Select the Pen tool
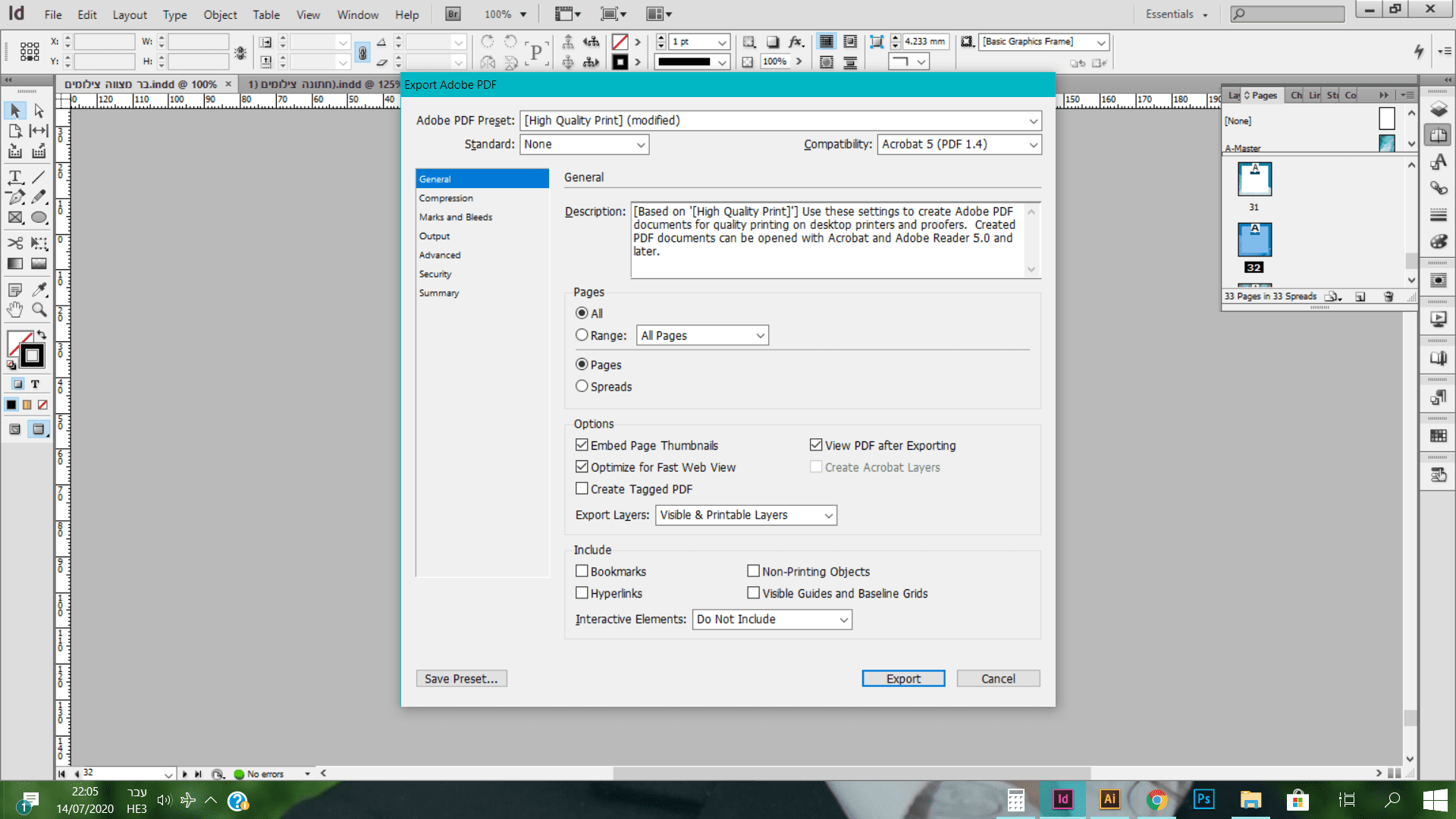 [14, 197]
